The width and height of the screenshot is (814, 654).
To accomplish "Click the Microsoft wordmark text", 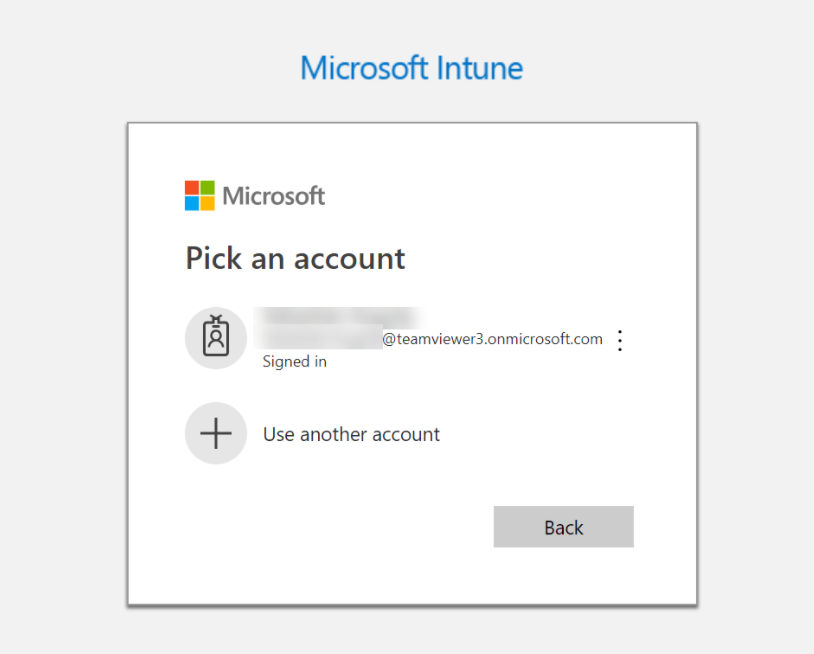I will click(274, 196).
